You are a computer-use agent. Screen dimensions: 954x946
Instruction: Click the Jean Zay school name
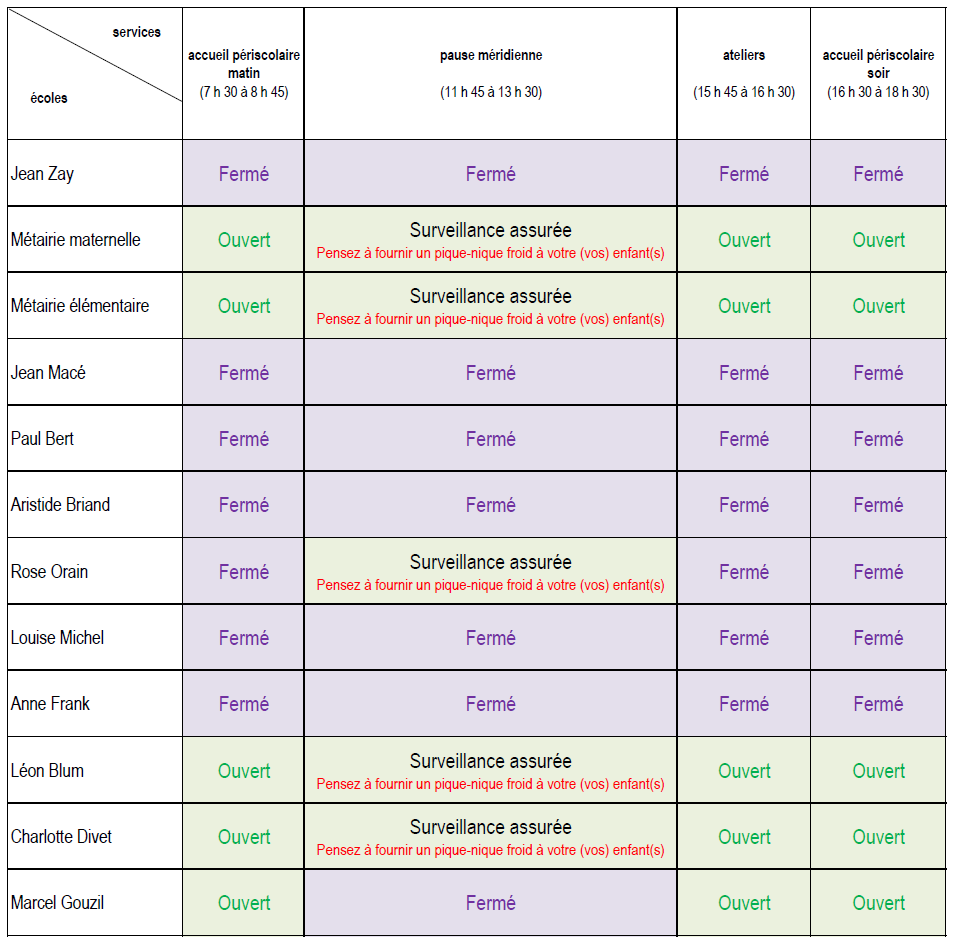42,174
